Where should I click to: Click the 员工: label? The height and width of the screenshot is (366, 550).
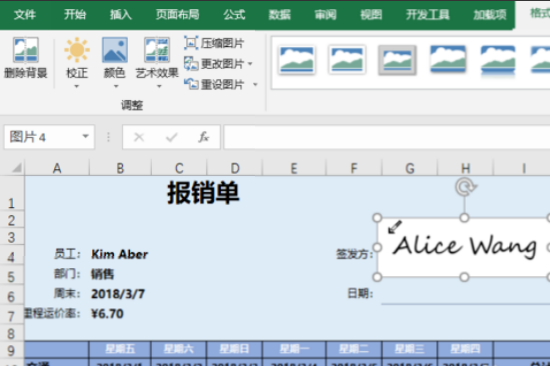[67, 254]
